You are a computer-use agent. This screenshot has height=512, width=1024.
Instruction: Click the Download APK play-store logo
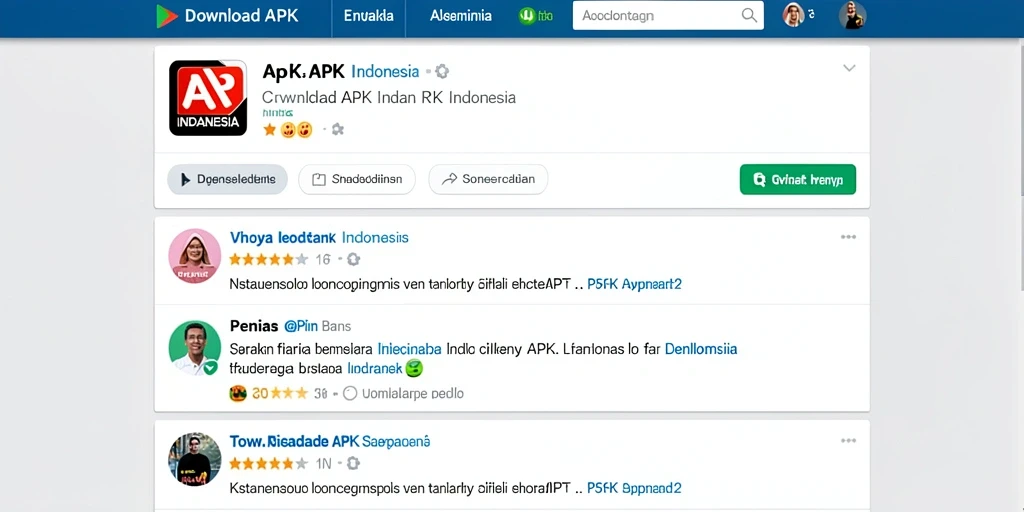[167, 16]
